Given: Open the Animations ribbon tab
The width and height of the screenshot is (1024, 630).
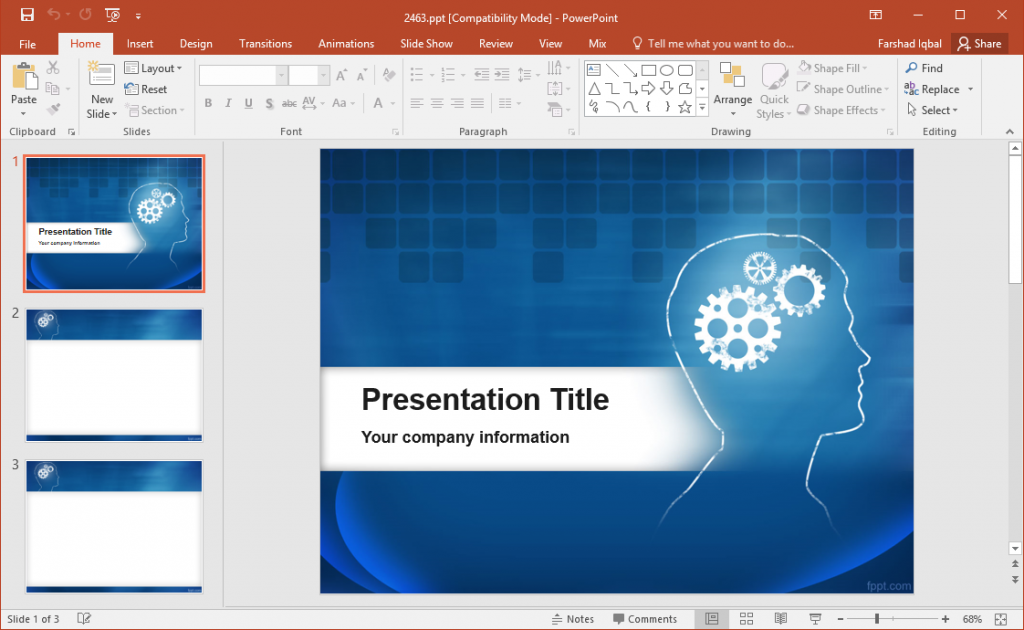Looking at the screenshot, I should (346, 43).
